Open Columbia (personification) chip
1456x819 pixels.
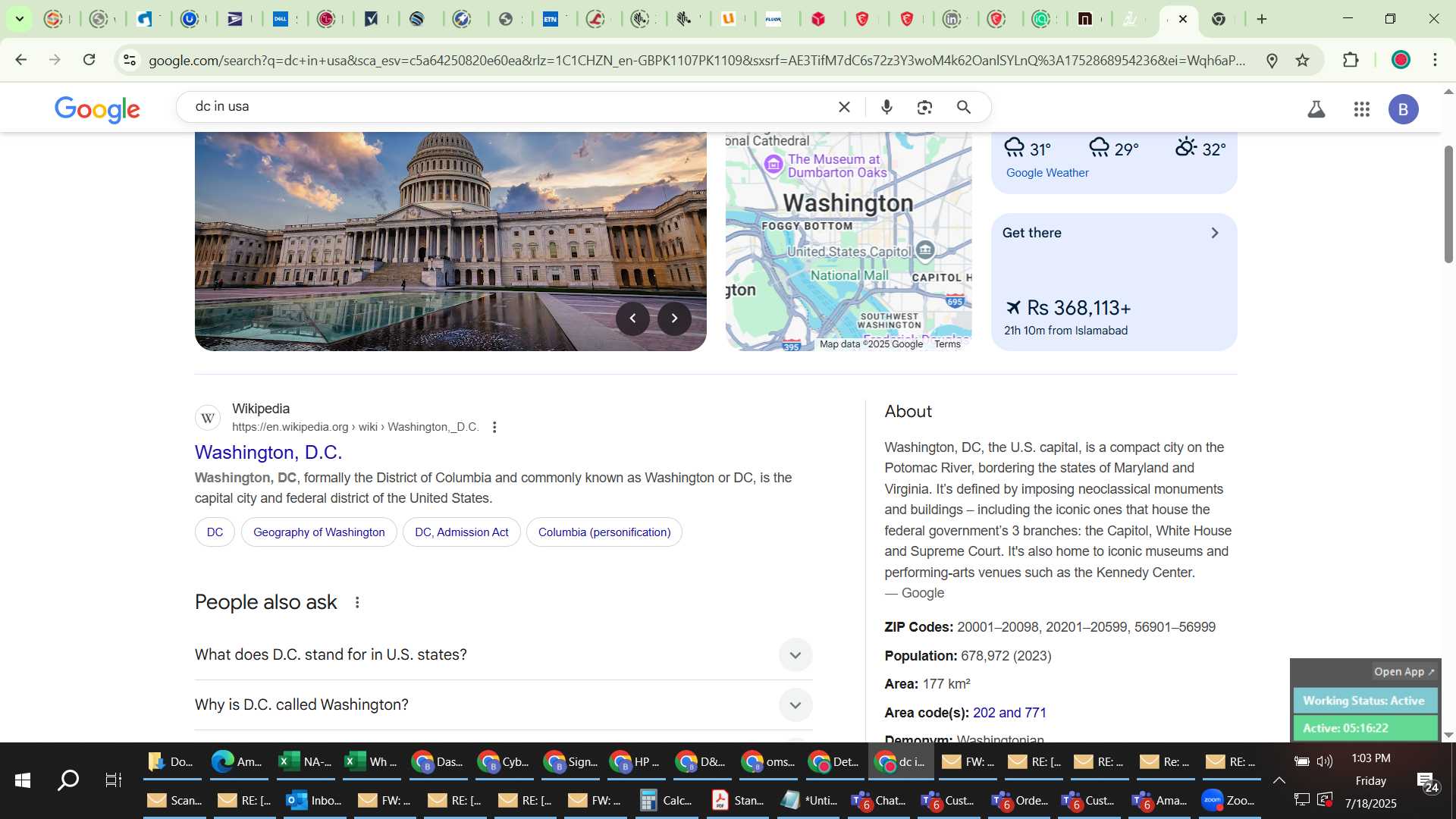(604, 532)
